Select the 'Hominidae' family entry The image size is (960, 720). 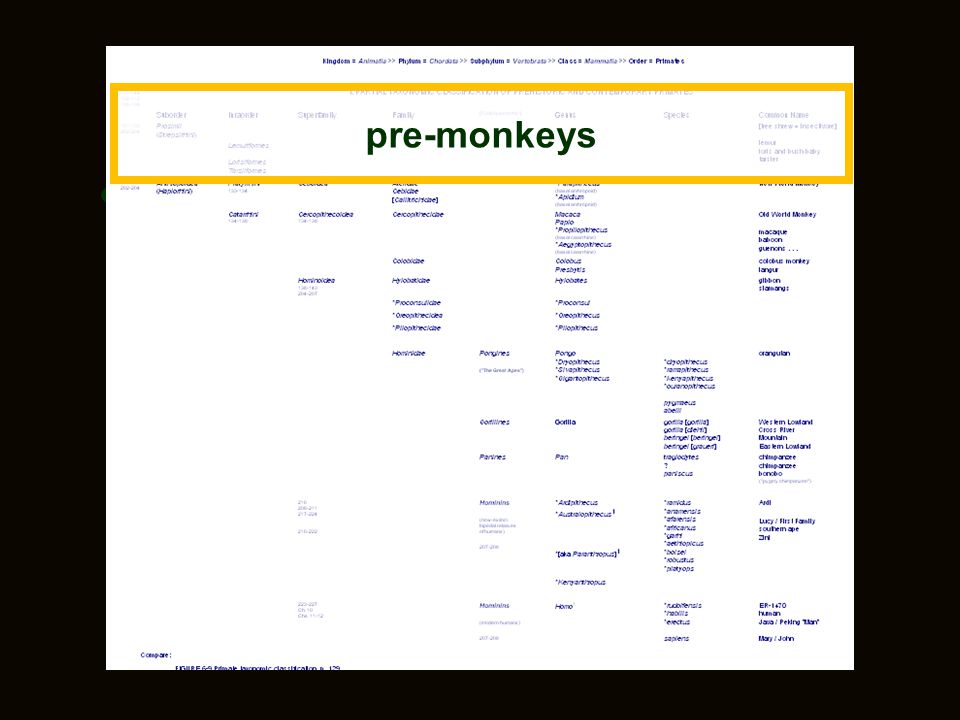click(408, 353)
